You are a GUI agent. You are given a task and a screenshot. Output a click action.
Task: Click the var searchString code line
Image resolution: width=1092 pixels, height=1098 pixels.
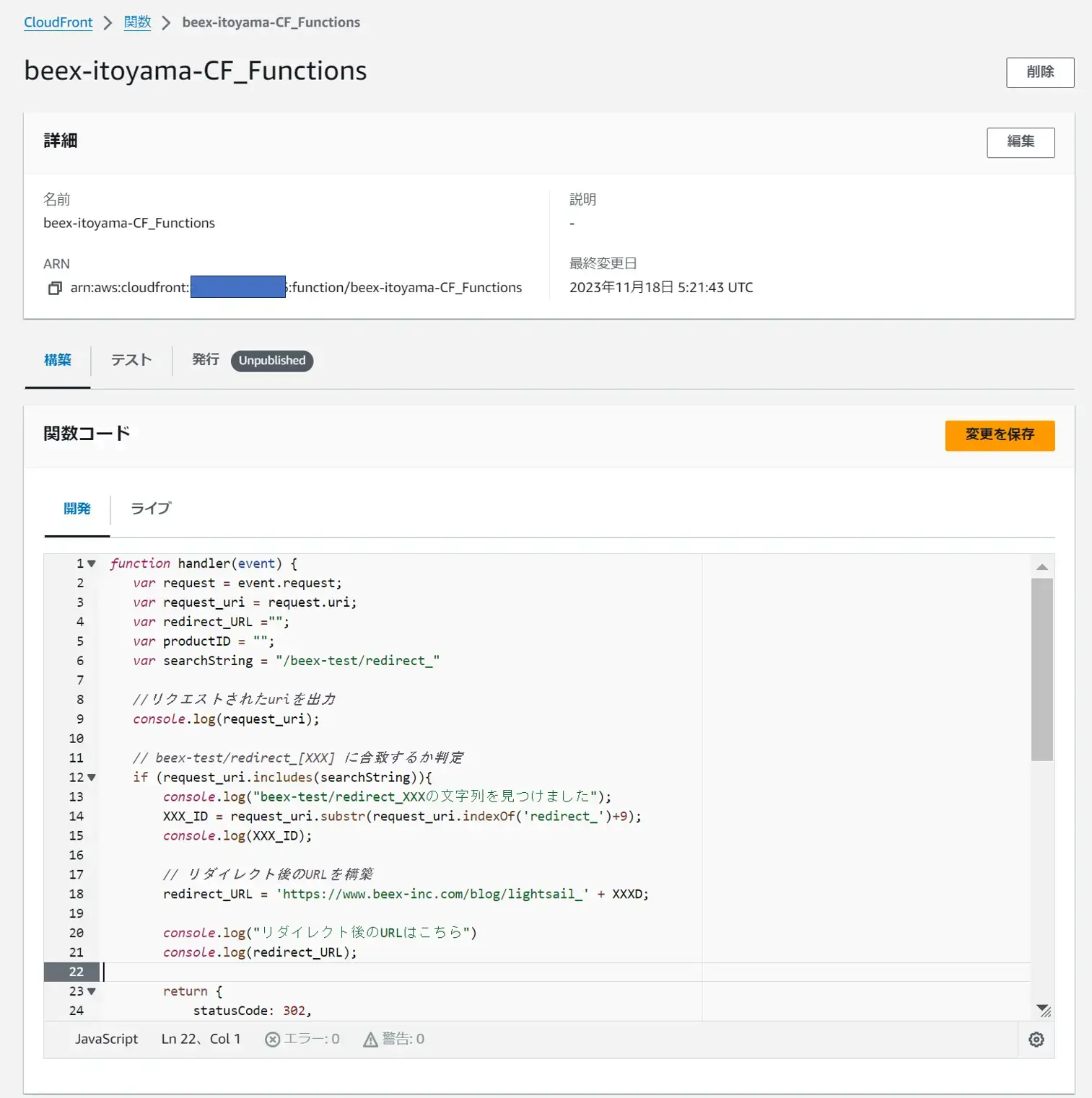[286, 661]
